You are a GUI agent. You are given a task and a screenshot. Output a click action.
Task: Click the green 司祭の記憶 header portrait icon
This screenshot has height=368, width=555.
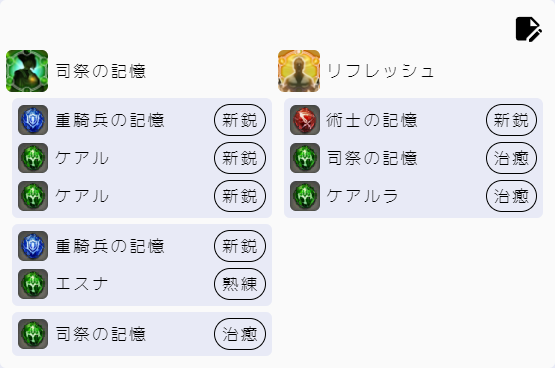[27, 71]
